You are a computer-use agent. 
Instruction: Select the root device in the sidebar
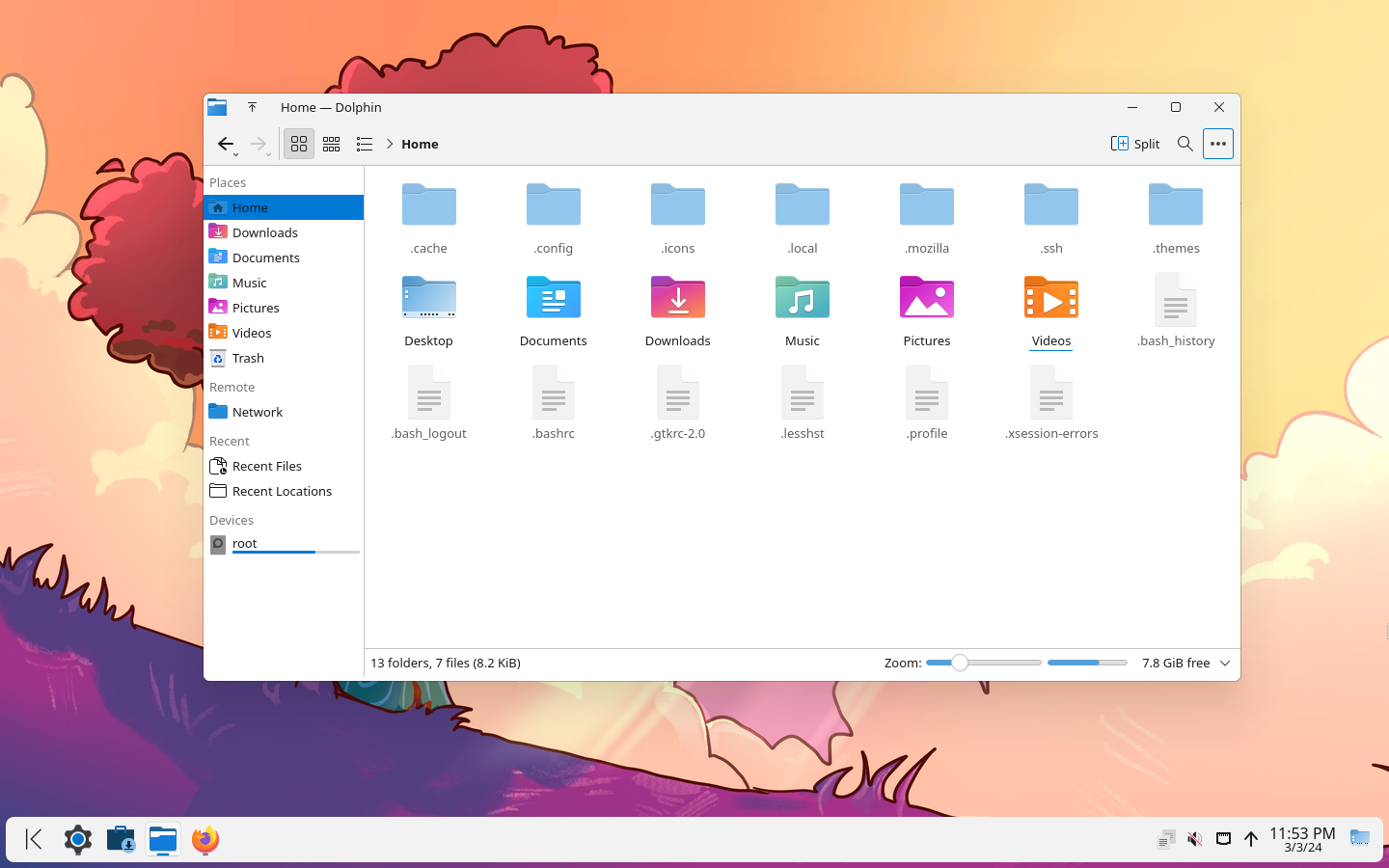click(284, 545)
